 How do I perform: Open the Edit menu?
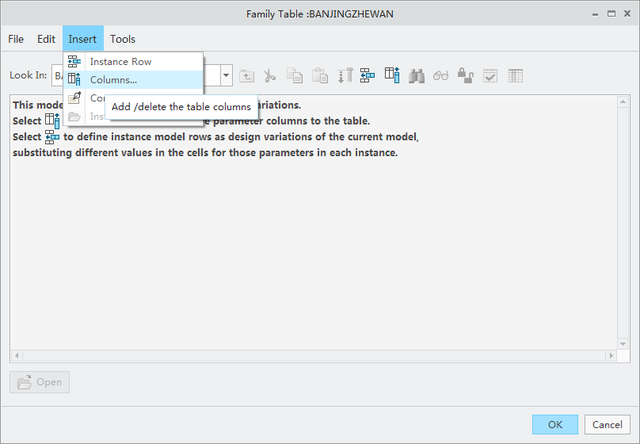click(46, 39)
